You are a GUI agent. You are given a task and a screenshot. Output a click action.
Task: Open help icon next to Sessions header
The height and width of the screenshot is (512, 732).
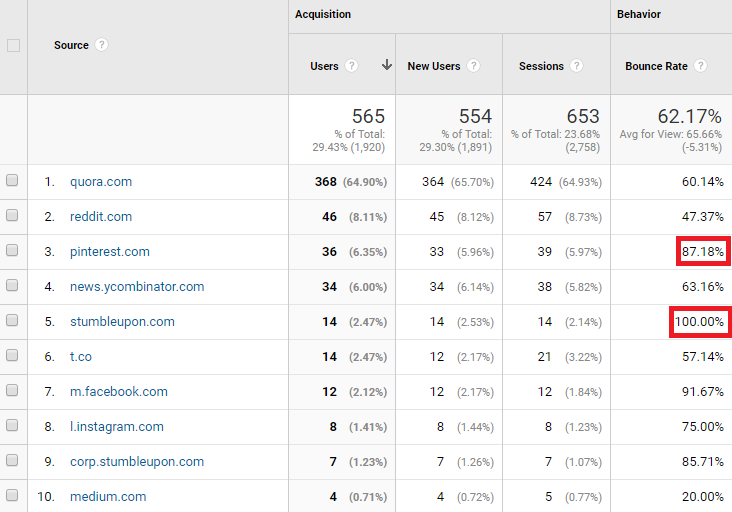coord(577,66)
